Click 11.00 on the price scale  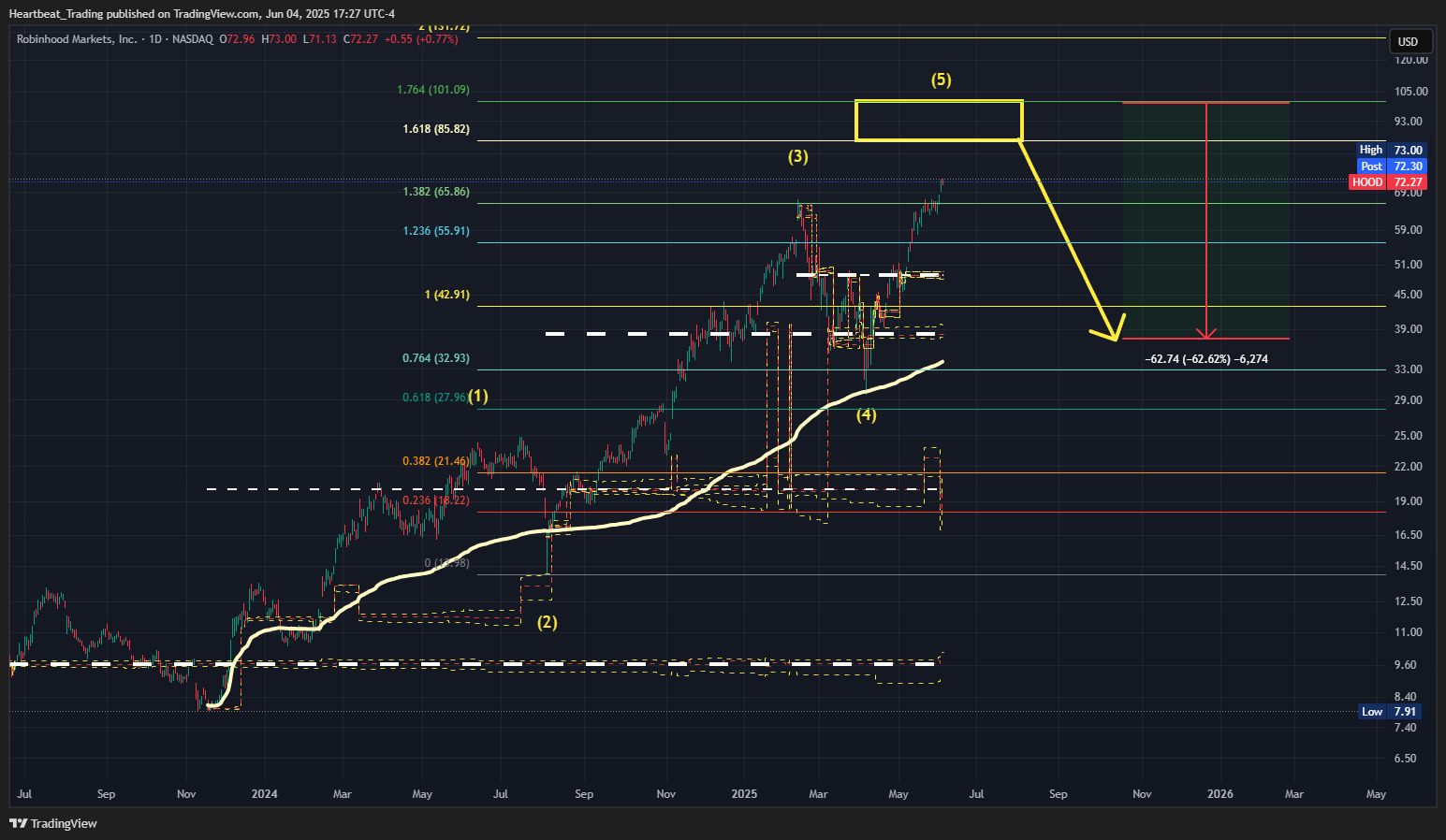coord(1409,632)
